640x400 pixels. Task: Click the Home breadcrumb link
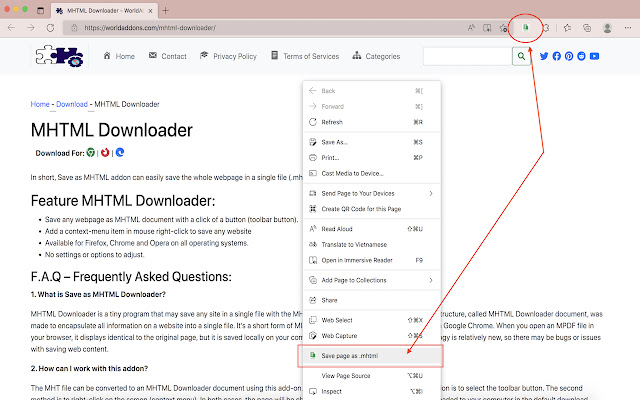(x=40, y=104)
